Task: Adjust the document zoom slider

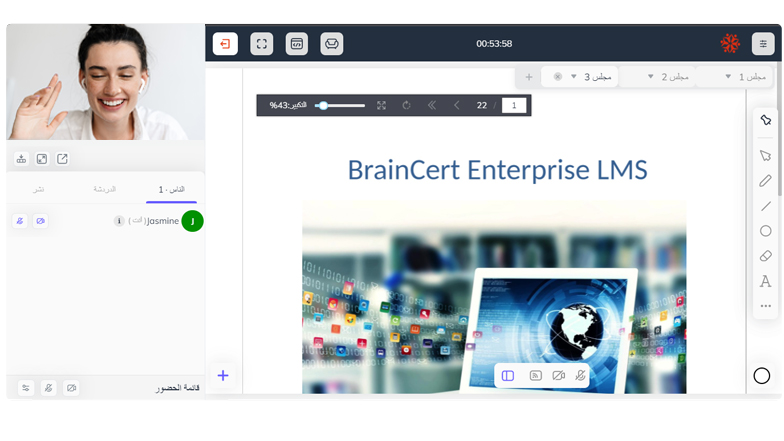Action: (x=340, y=106)
